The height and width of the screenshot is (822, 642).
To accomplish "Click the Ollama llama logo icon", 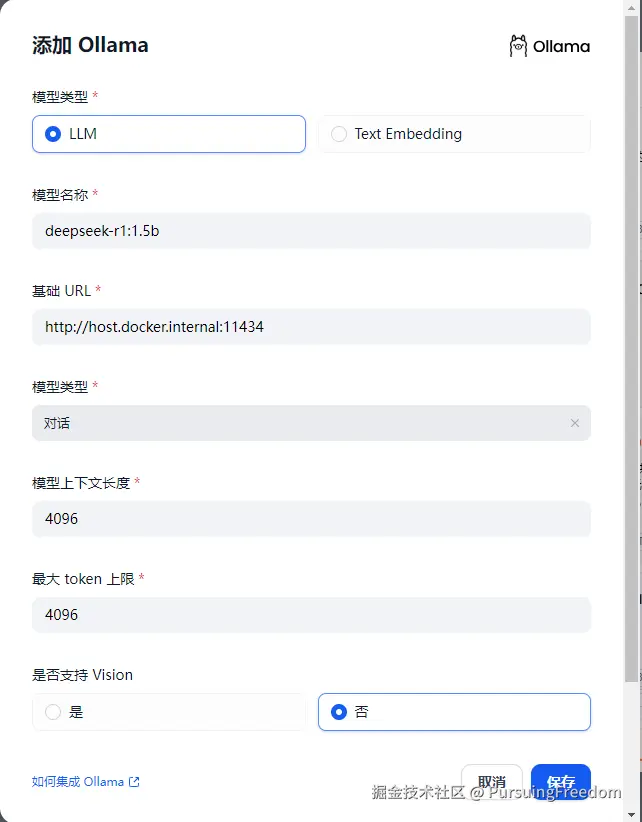I will (x=518, y=46).
